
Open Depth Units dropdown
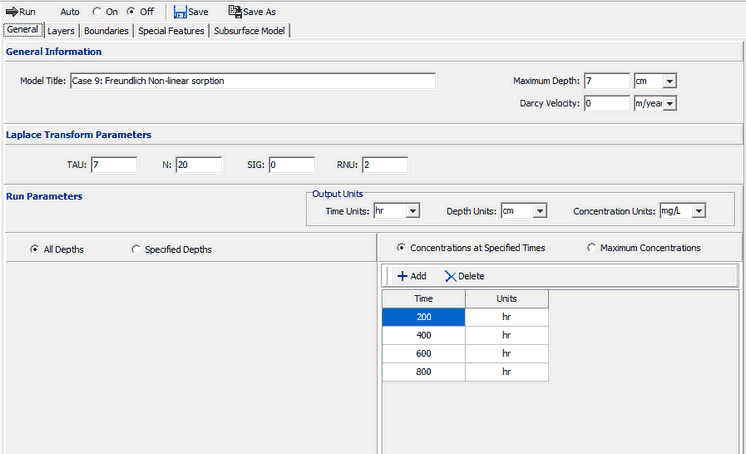pos(540,211)
